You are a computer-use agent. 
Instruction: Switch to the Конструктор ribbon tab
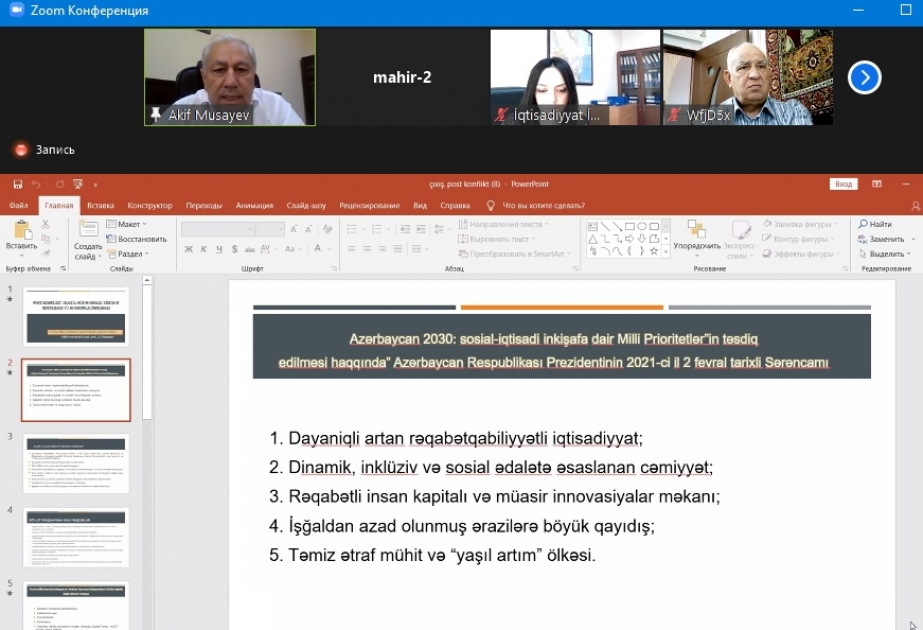[x=150, y=205]
